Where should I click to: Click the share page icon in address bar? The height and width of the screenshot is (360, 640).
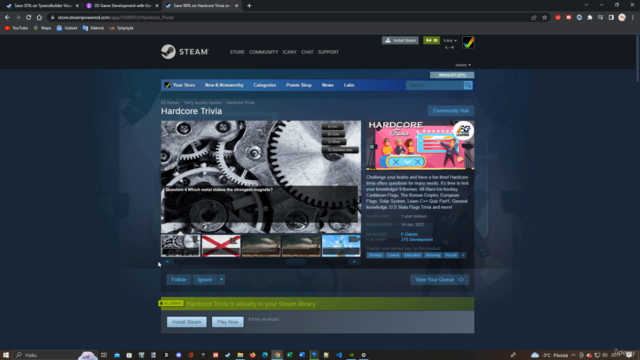533,18
